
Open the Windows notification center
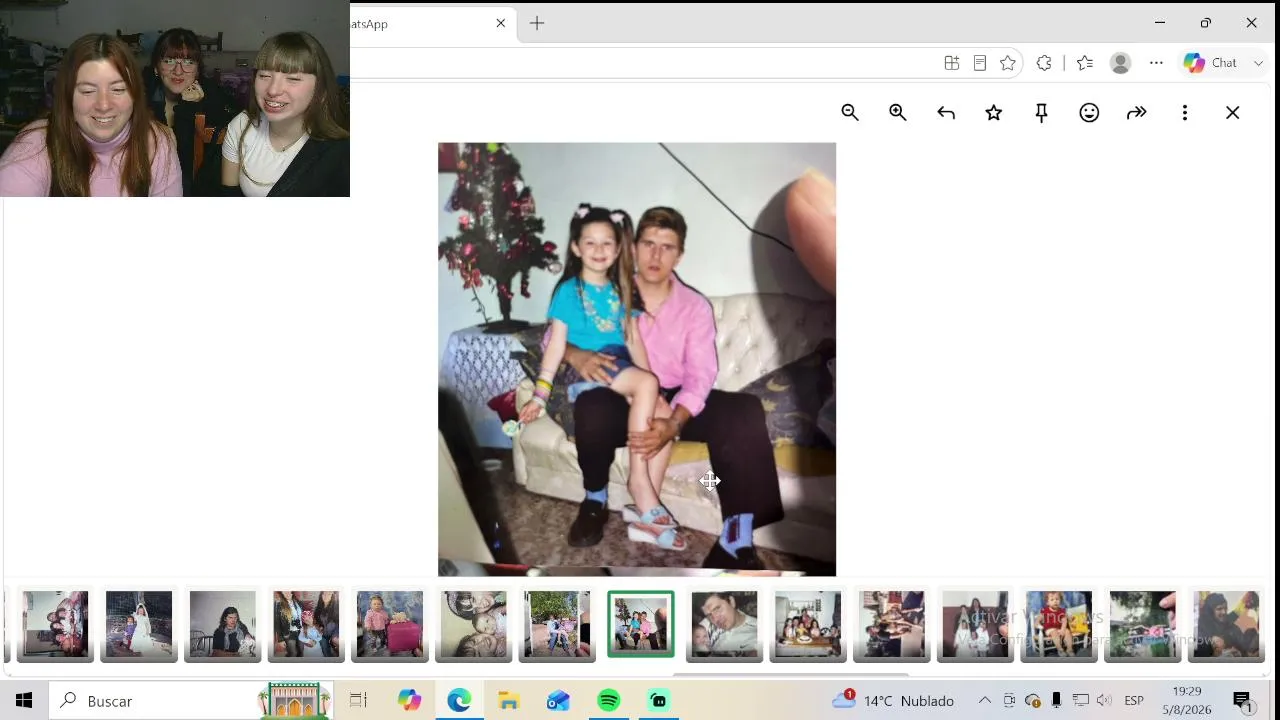click(x=1242, y=701)
